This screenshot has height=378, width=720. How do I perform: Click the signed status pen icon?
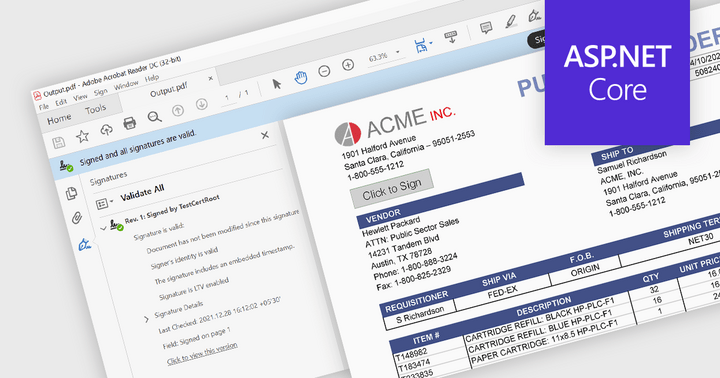pos(66,166)
